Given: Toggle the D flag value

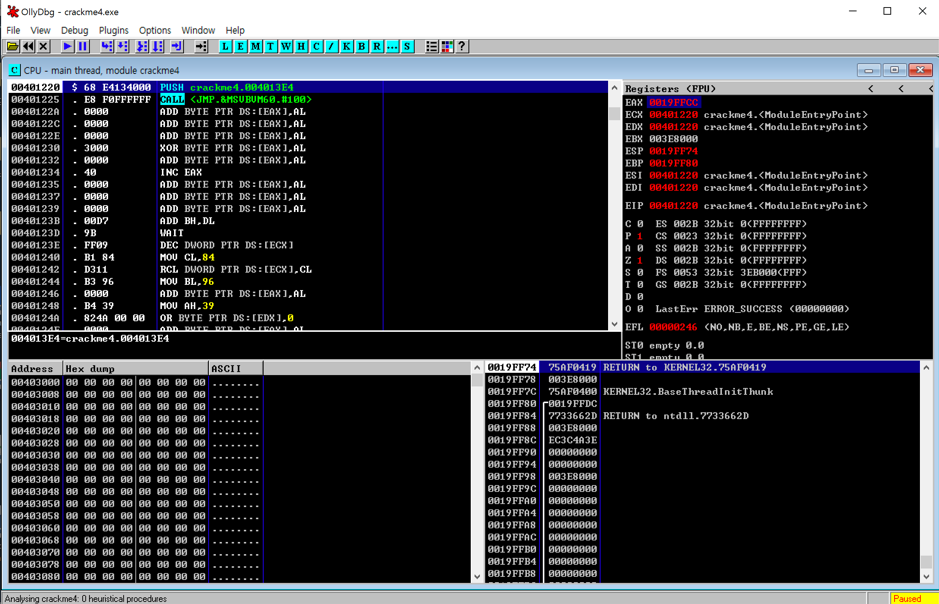Looking at the screenshot, I should tap(640, 296).
